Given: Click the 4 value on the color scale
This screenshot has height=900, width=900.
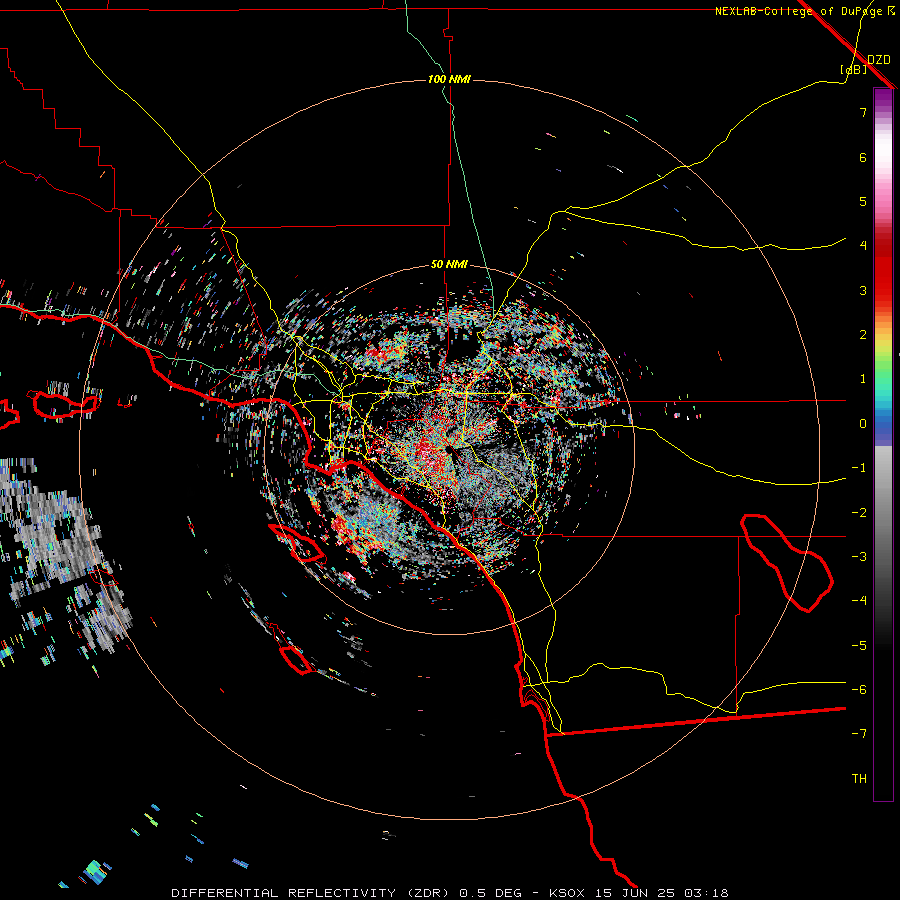Looking at the screenshot, I should coord(863,246).
